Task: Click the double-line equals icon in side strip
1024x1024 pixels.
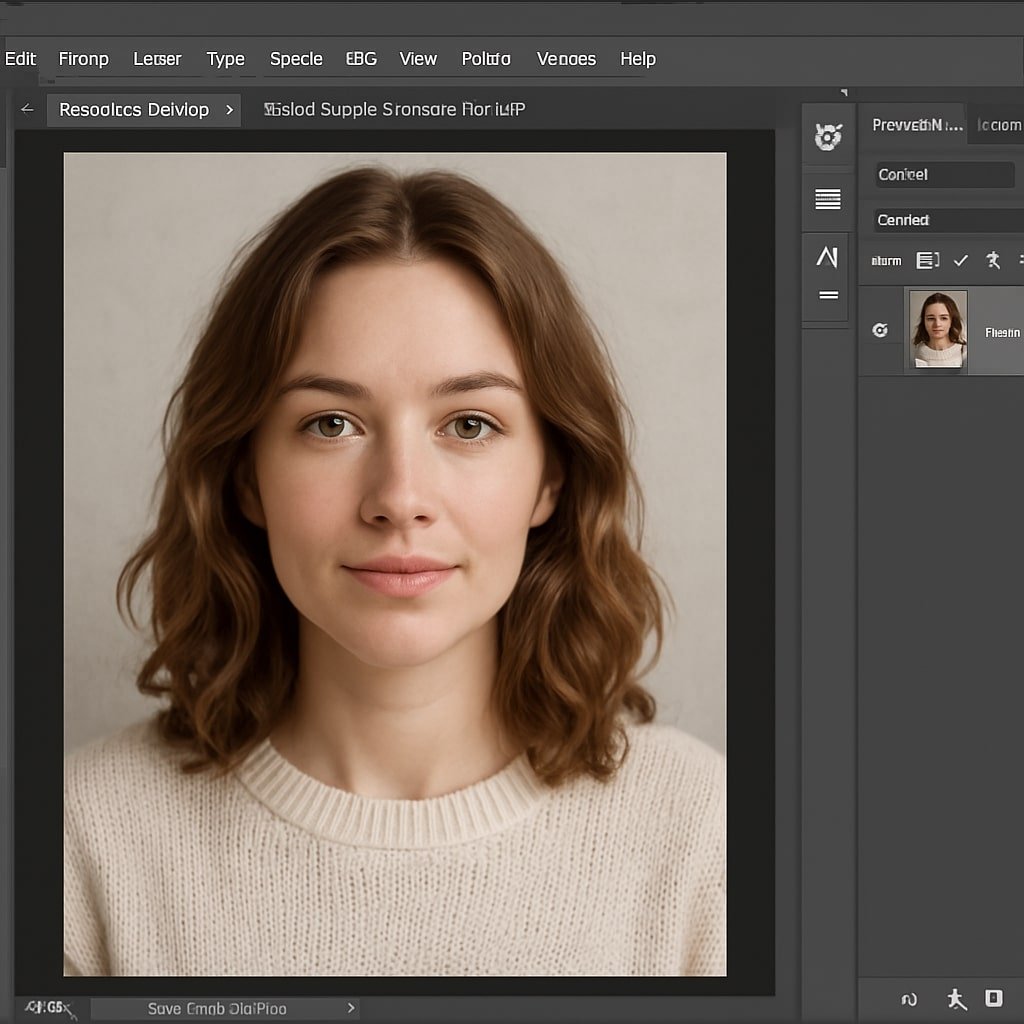Action: (829, 295)
